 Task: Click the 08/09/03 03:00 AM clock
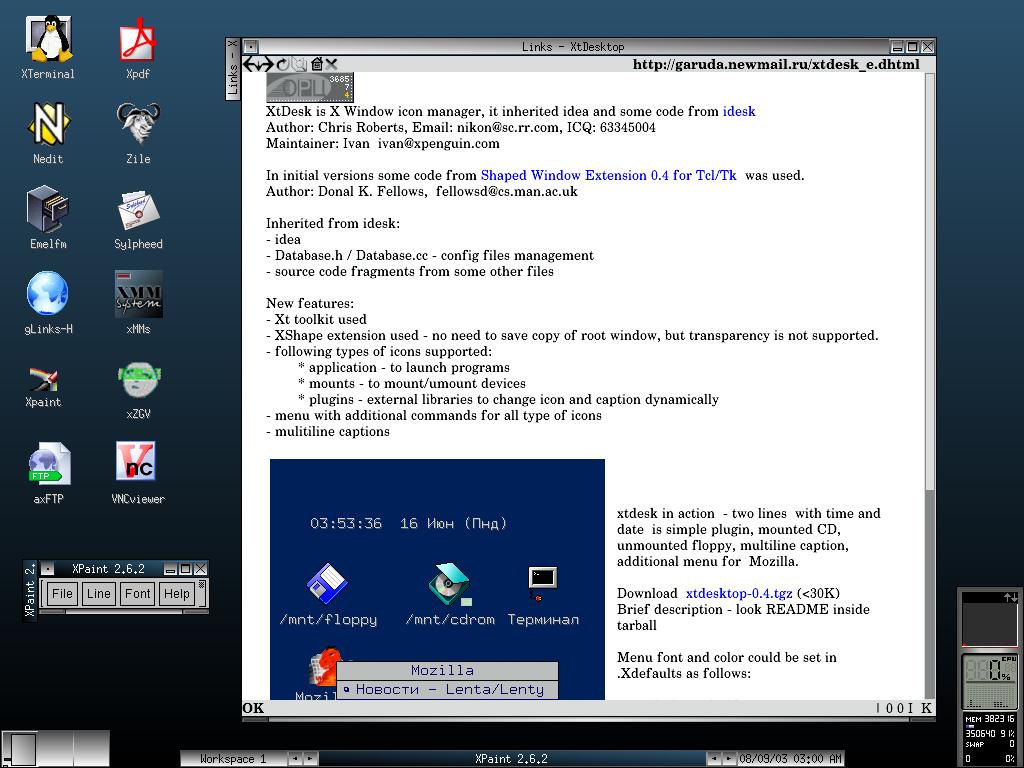pos(790,759)
